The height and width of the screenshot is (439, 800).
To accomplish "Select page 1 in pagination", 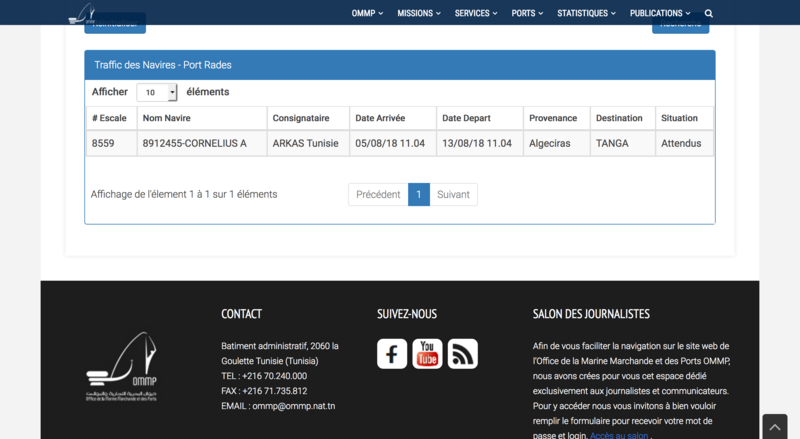I will coord(419,194).
